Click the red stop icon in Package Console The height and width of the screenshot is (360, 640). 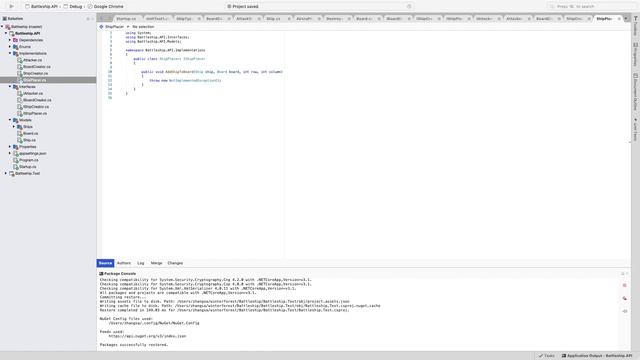point(624,285)
